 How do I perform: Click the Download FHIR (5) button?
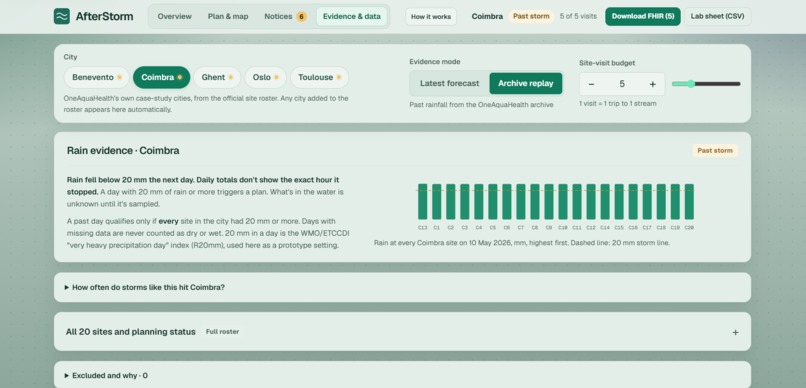point(643,16)
